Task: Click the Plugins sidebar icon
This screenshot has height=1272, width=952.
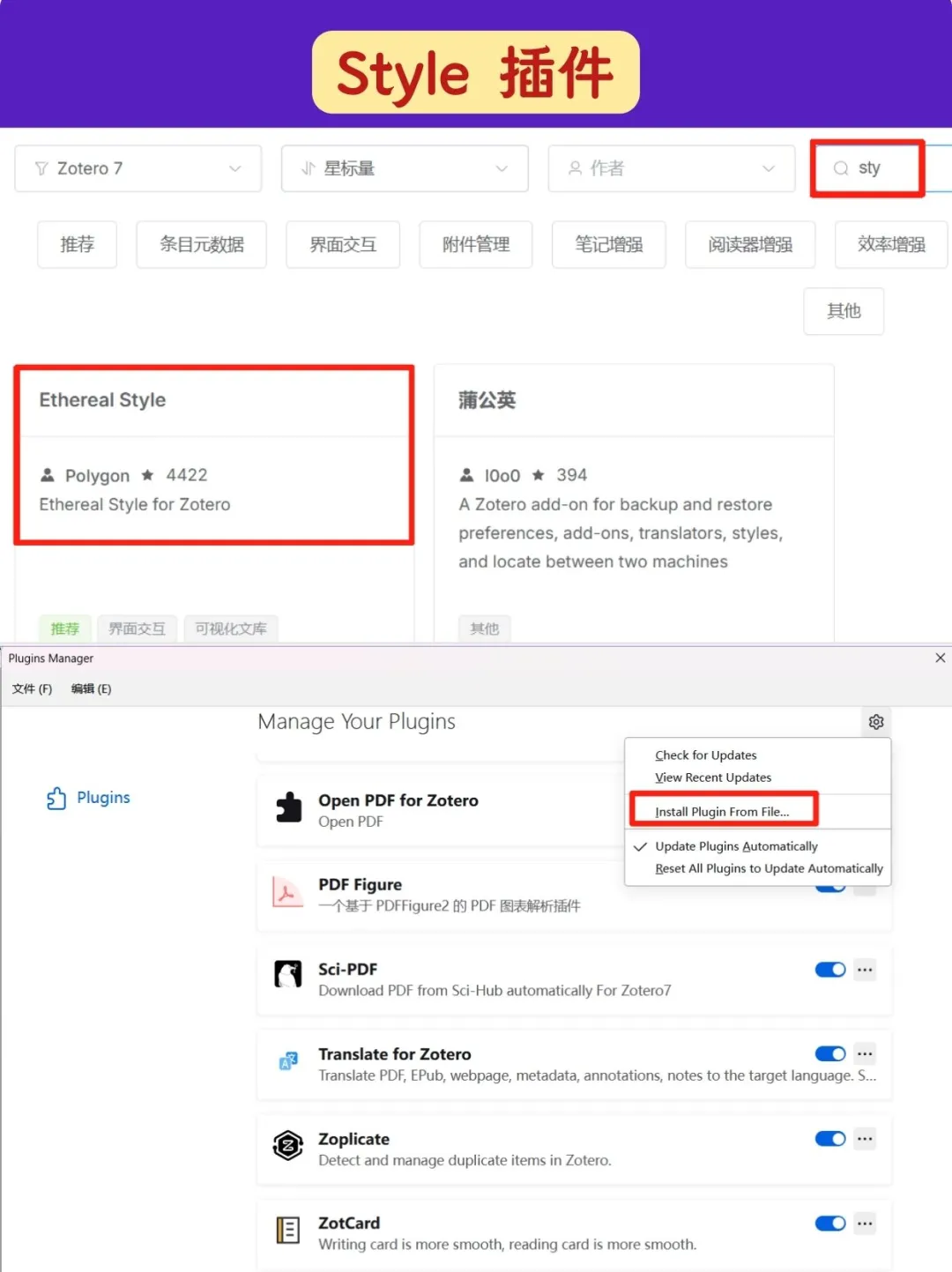Action: (56, 797)
